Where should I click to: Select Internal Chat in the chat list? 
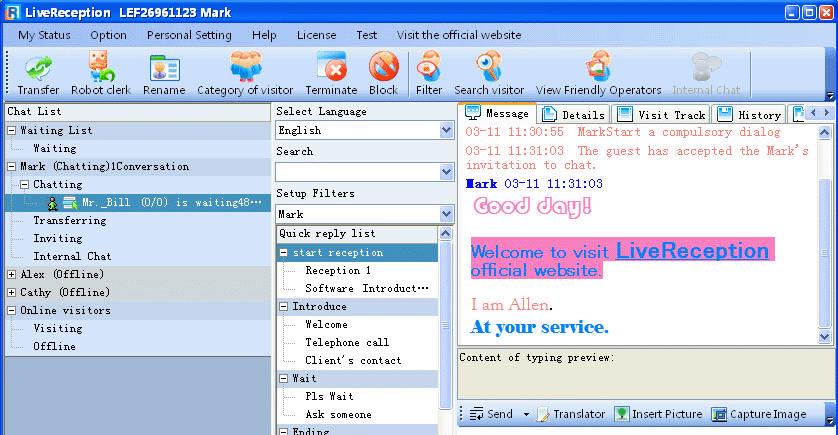(x=72, y=257)
